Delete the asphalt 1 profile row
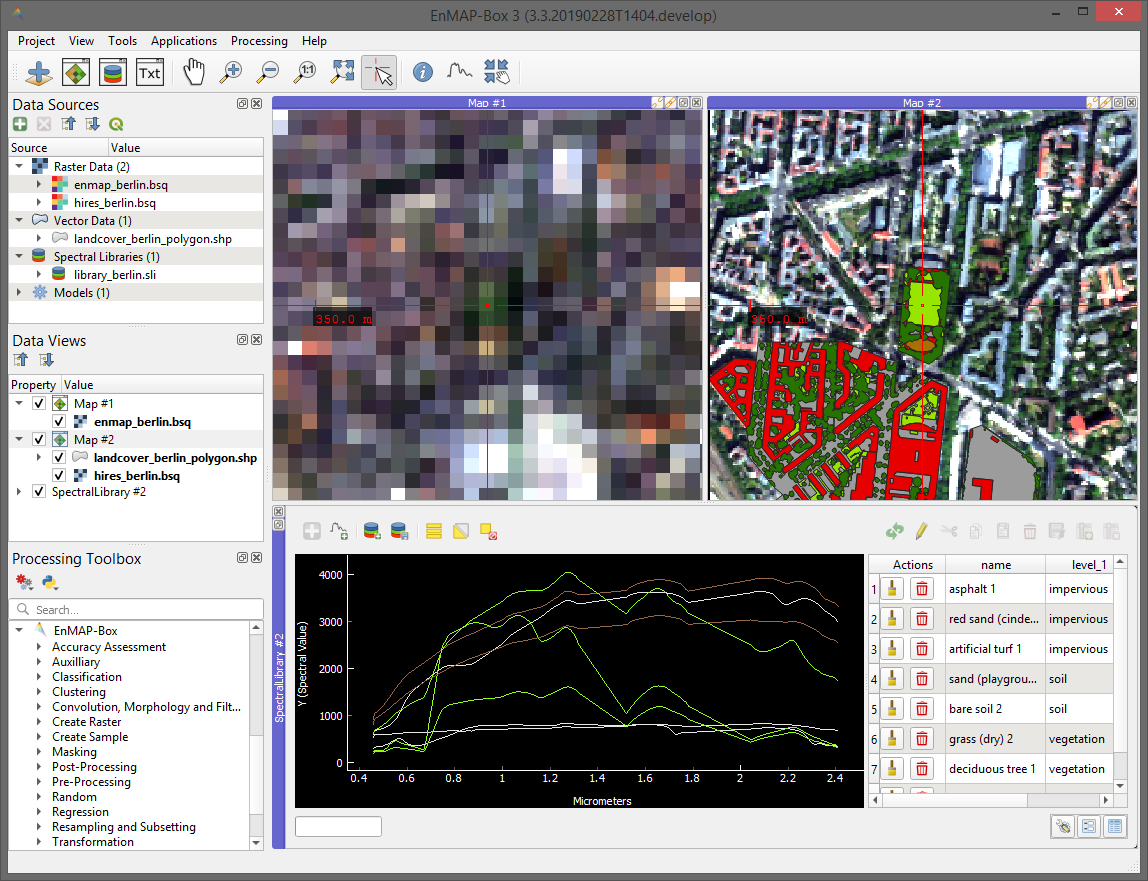Screen dimensions: 1148x881 click(x=923, y=589)
